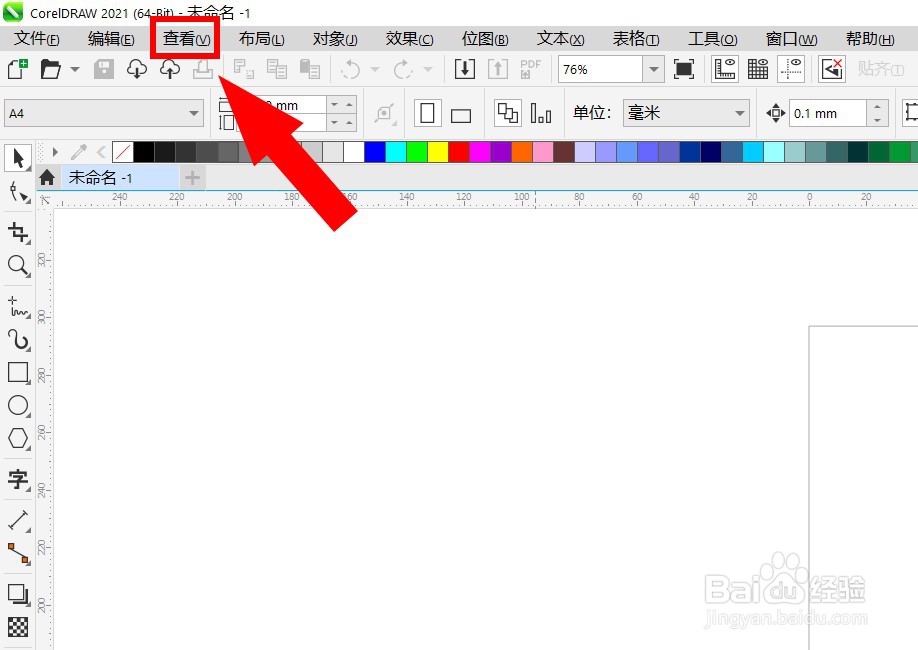
Task: Open the 帮助(H) menu
Action: [870, 39]
